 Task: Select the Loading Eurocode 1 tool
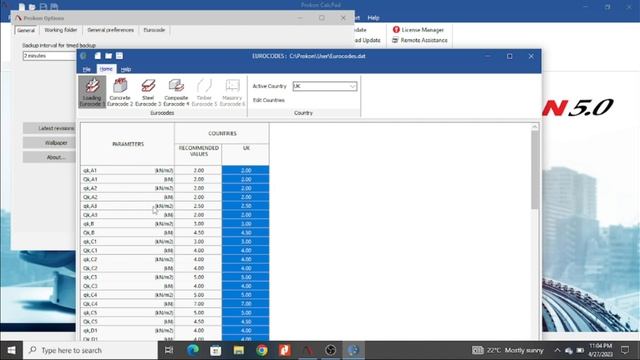92,92
